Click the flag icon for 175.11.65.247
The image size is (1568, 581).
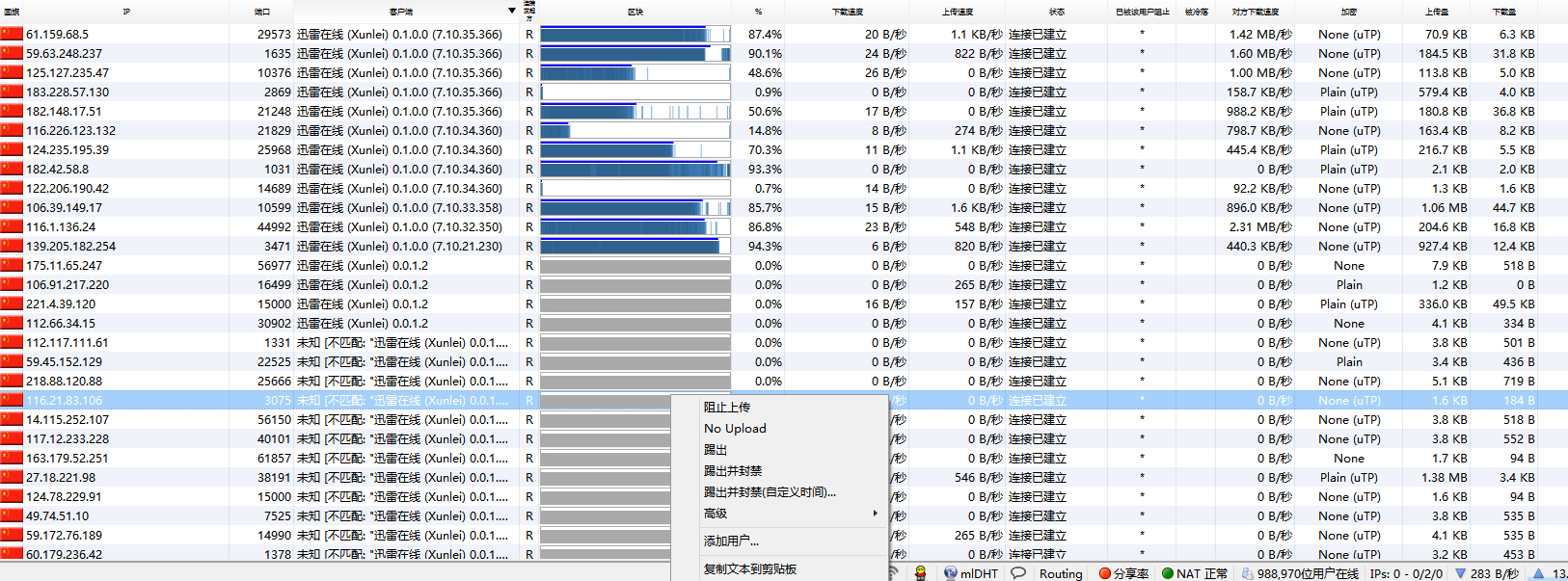tap(12, 265)
